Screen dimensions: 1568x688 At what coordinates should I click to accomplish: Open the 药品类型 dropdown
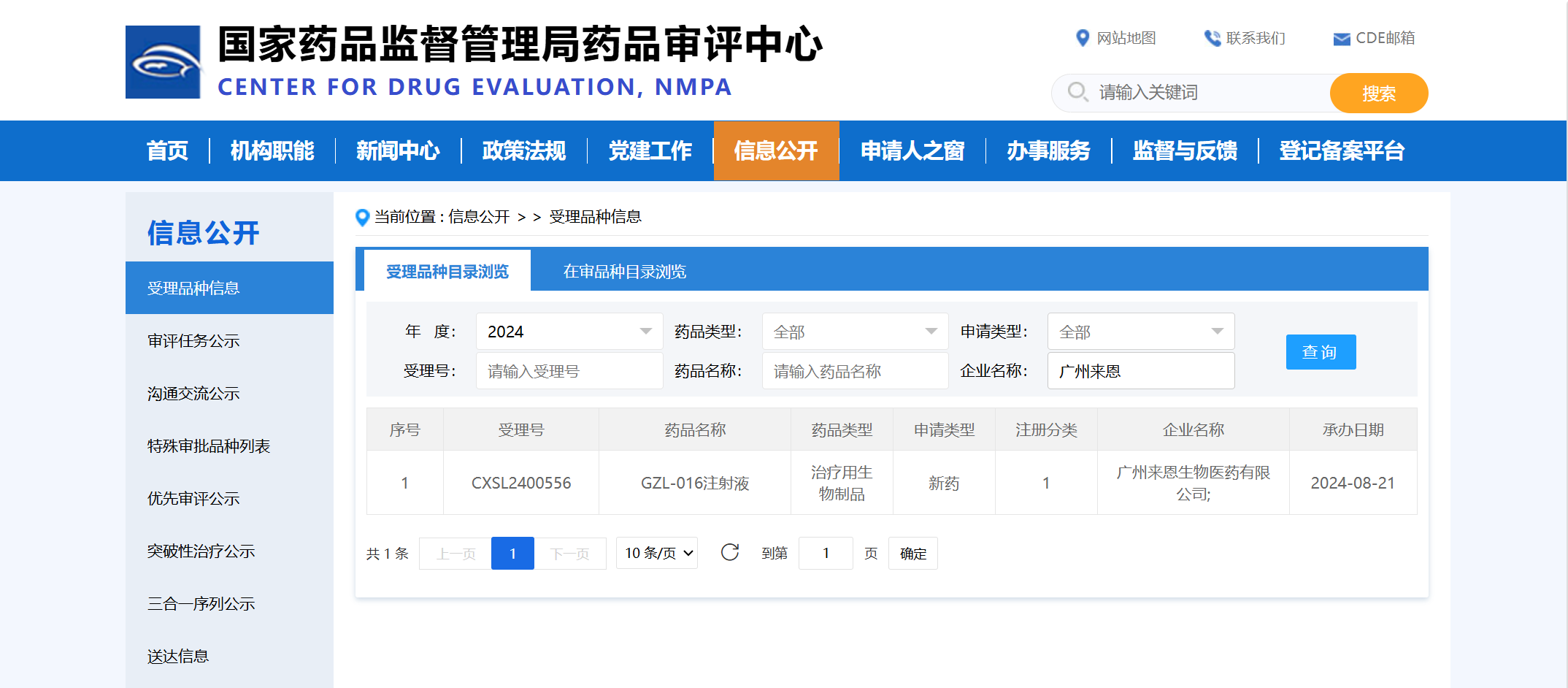click(855, 332)
